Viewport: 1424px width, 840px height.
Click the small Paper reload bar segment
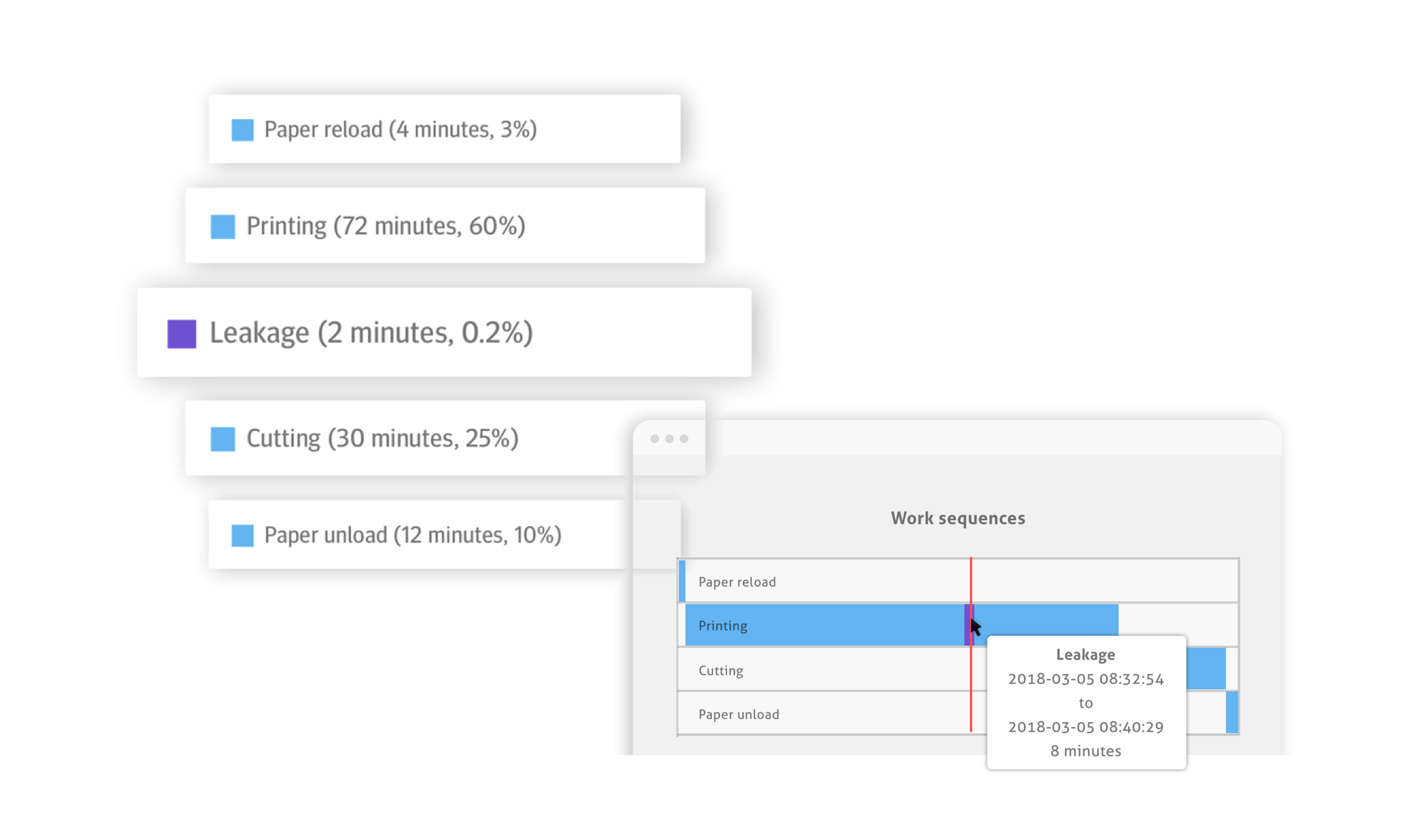point(682,581)
